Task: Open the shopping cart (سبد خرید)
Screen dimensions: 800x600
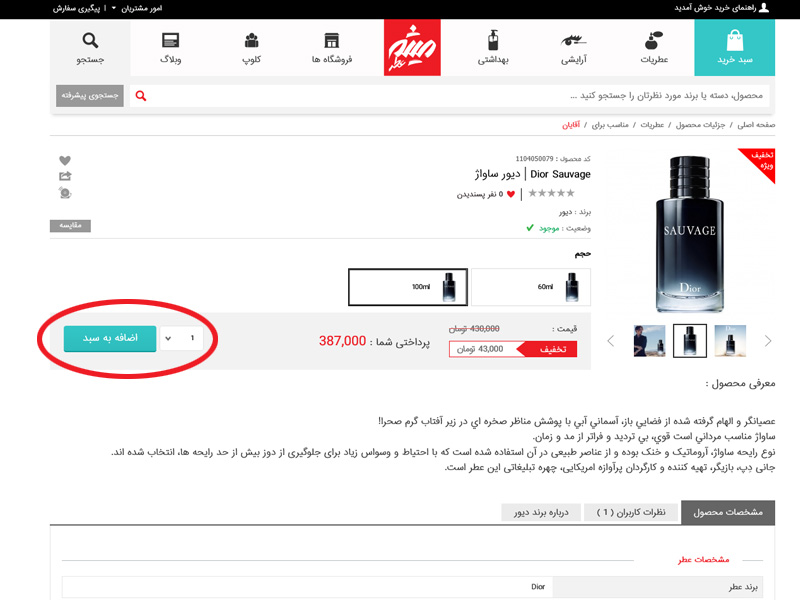Action: click(x=734, y=47)
